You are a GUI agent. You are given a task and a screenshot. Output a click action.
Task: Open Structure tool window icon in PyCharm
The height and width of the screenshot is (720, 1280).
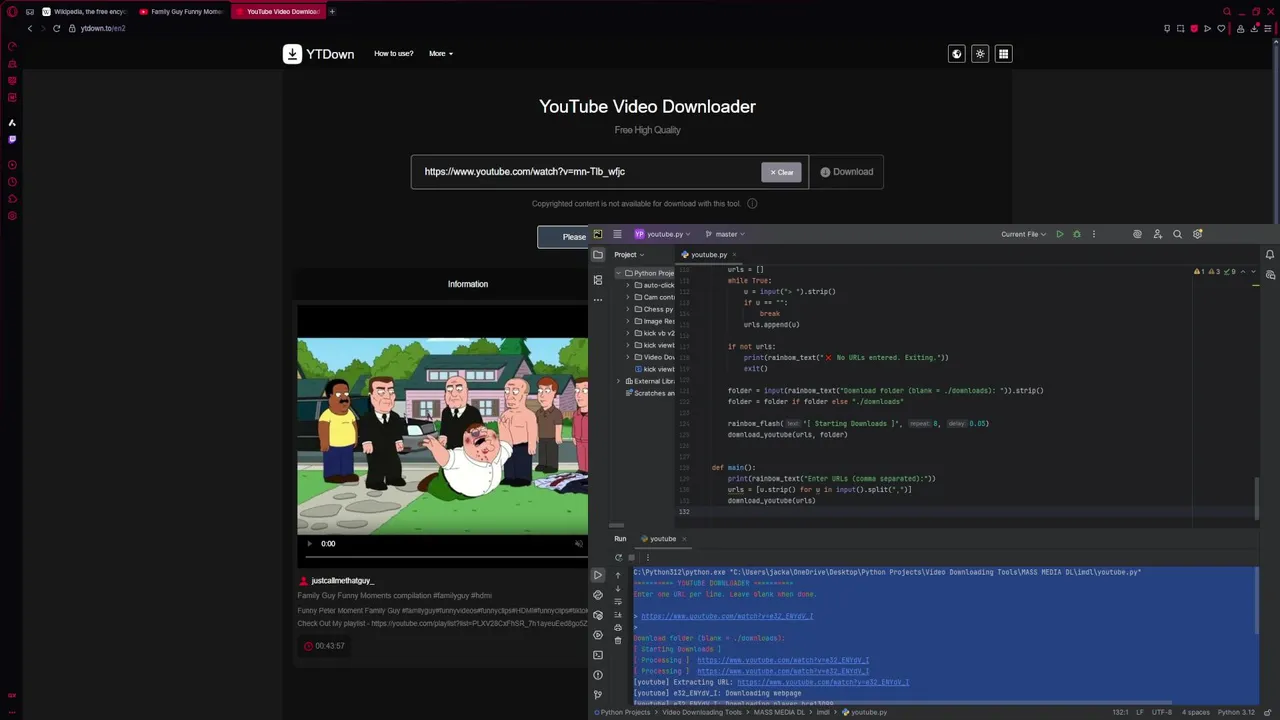click(598, 280)
